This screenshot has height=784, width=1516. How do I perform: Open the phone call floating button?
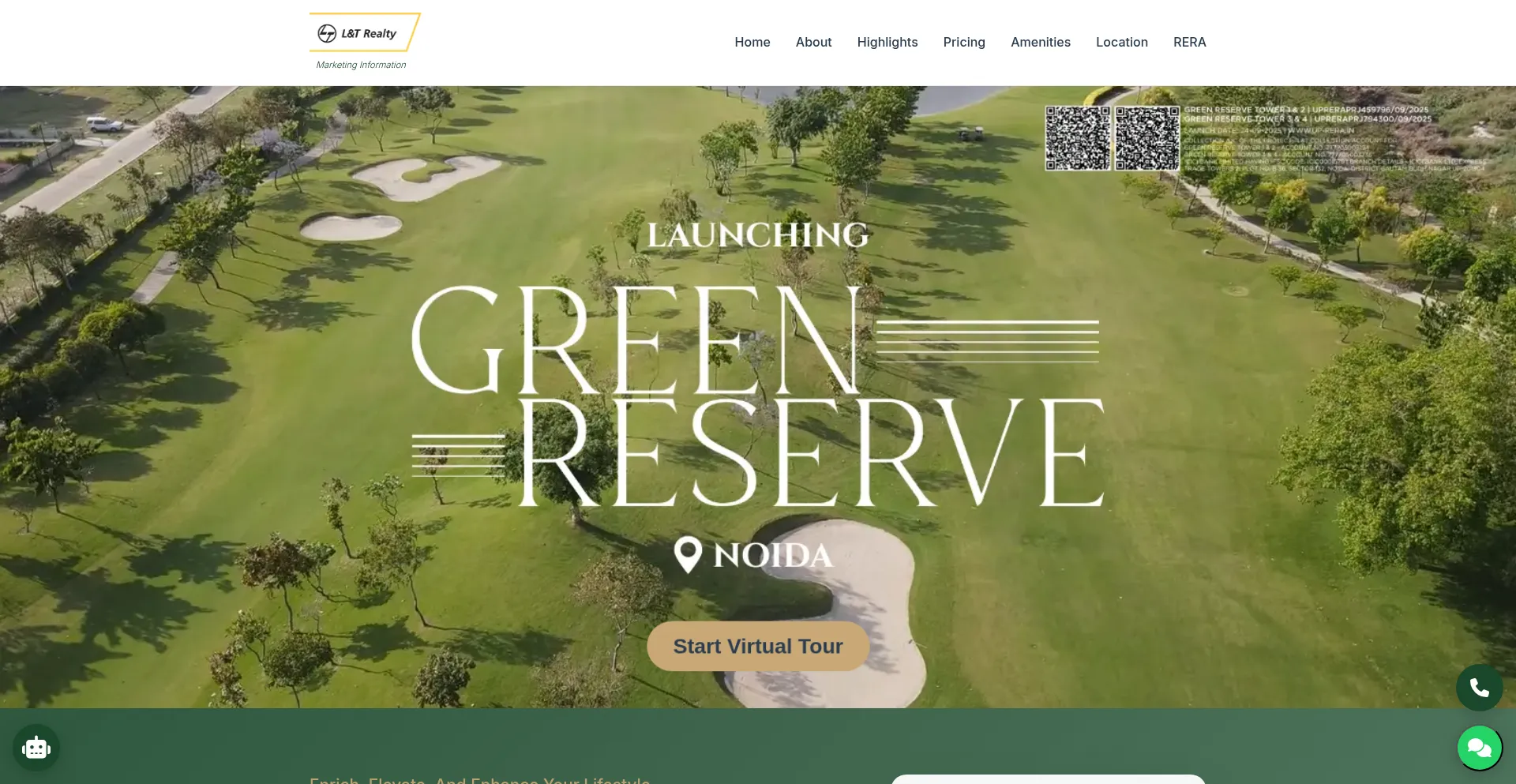1479,688
